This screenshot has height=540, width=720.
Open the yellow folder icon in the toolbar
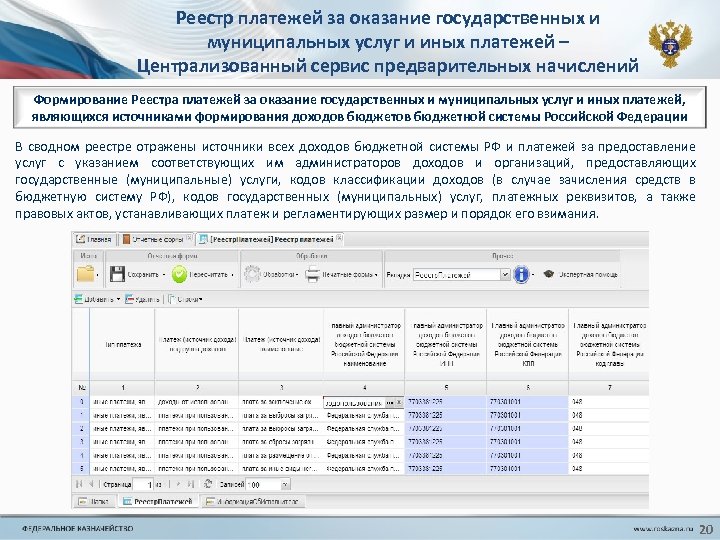85,274
